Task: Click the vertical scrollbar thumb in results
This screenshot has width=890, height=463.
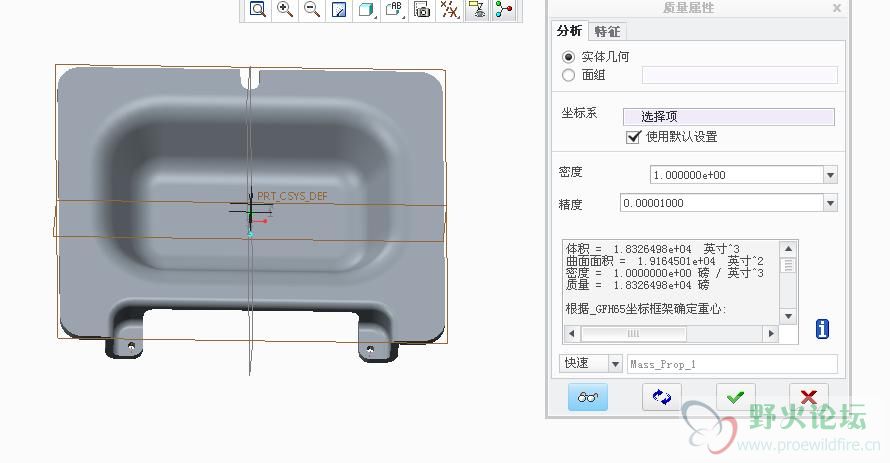Action: (788, 265)
